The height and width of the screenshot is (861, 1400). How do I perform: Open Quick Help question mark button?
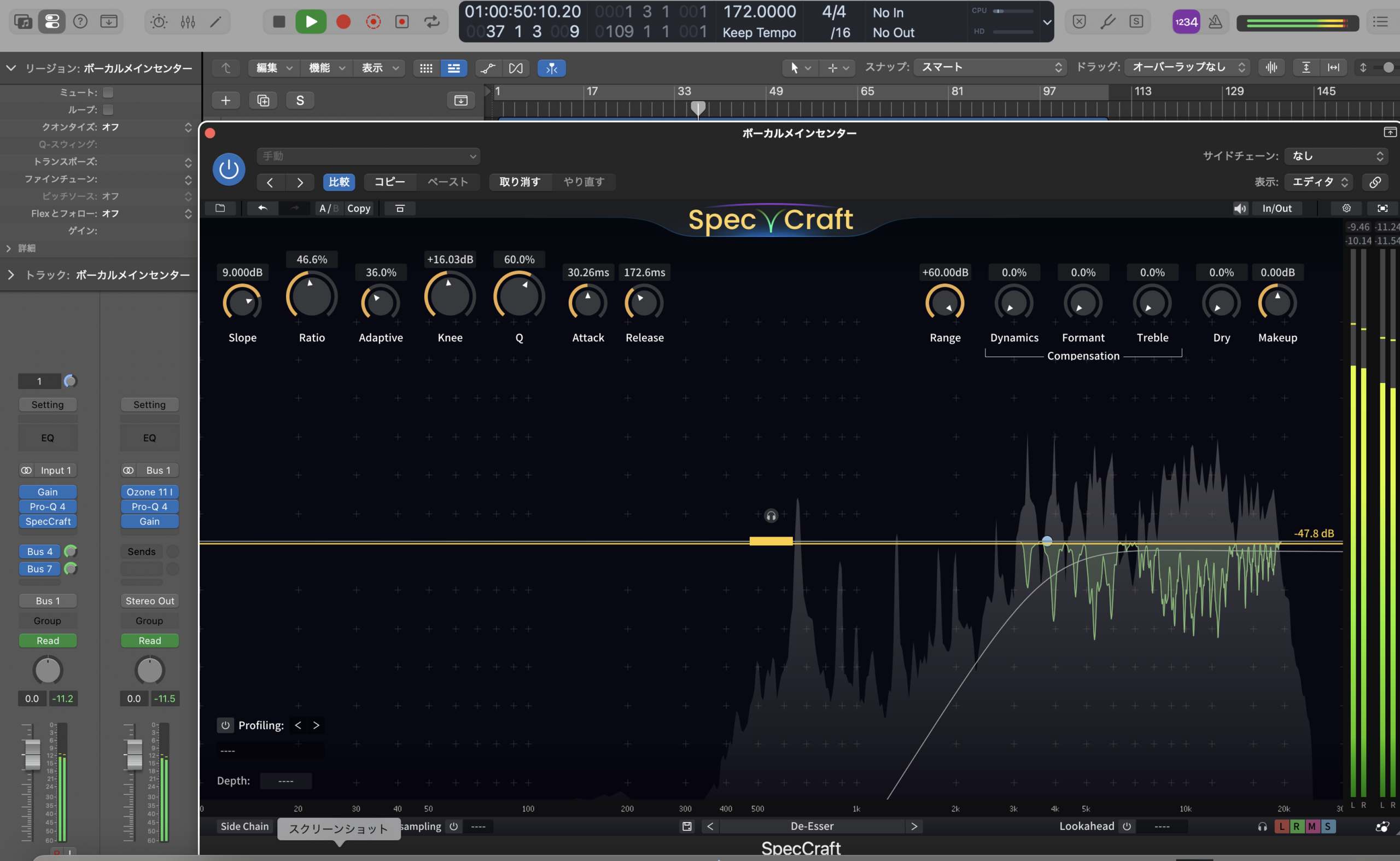[x=80, y=22]
